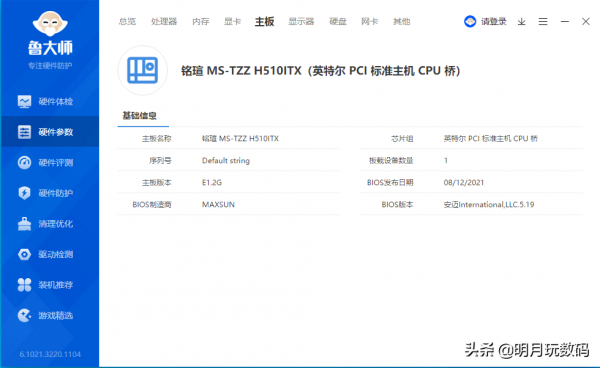Switch to the 总览 tab

pos(127,21)
